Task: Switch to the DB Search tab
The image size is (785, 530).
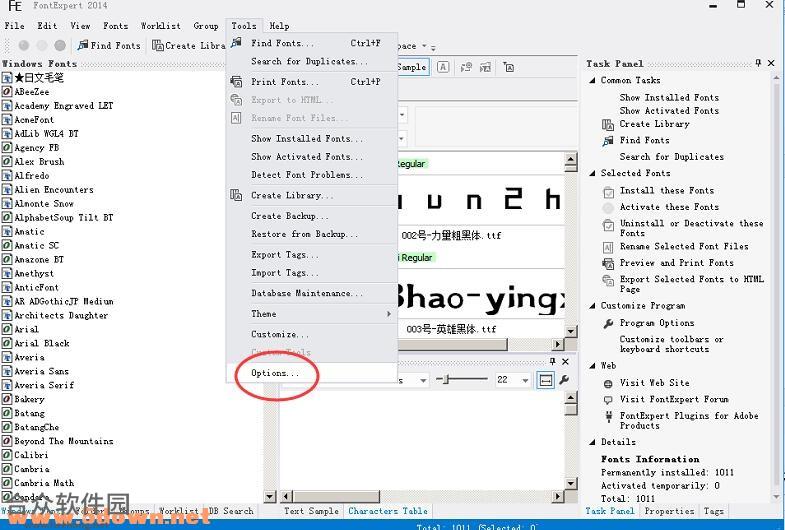Action: (231, 511)
